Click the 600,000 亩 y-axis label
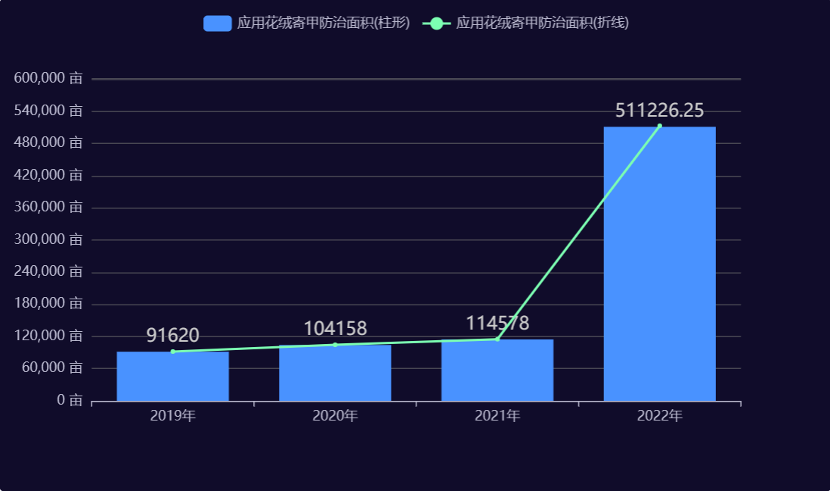This screenshot has height=492, width=830. [x=47, y=78]
